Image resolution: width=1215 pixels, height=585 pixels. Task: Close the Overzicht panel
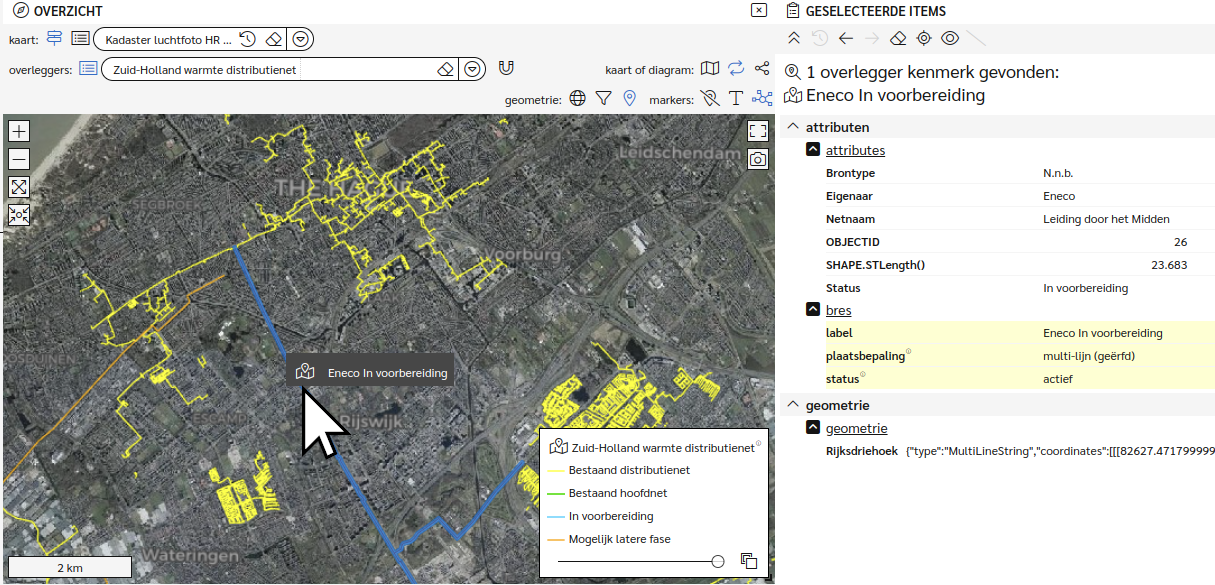coord(759,10)
